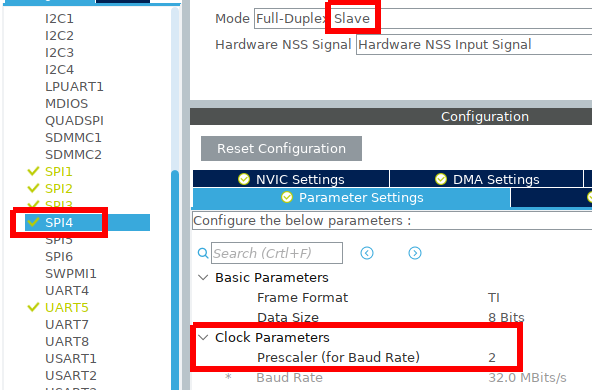Collapse the Basic Parameters section
The width and height of the screenshot is (592, 390).
point(203,277)
